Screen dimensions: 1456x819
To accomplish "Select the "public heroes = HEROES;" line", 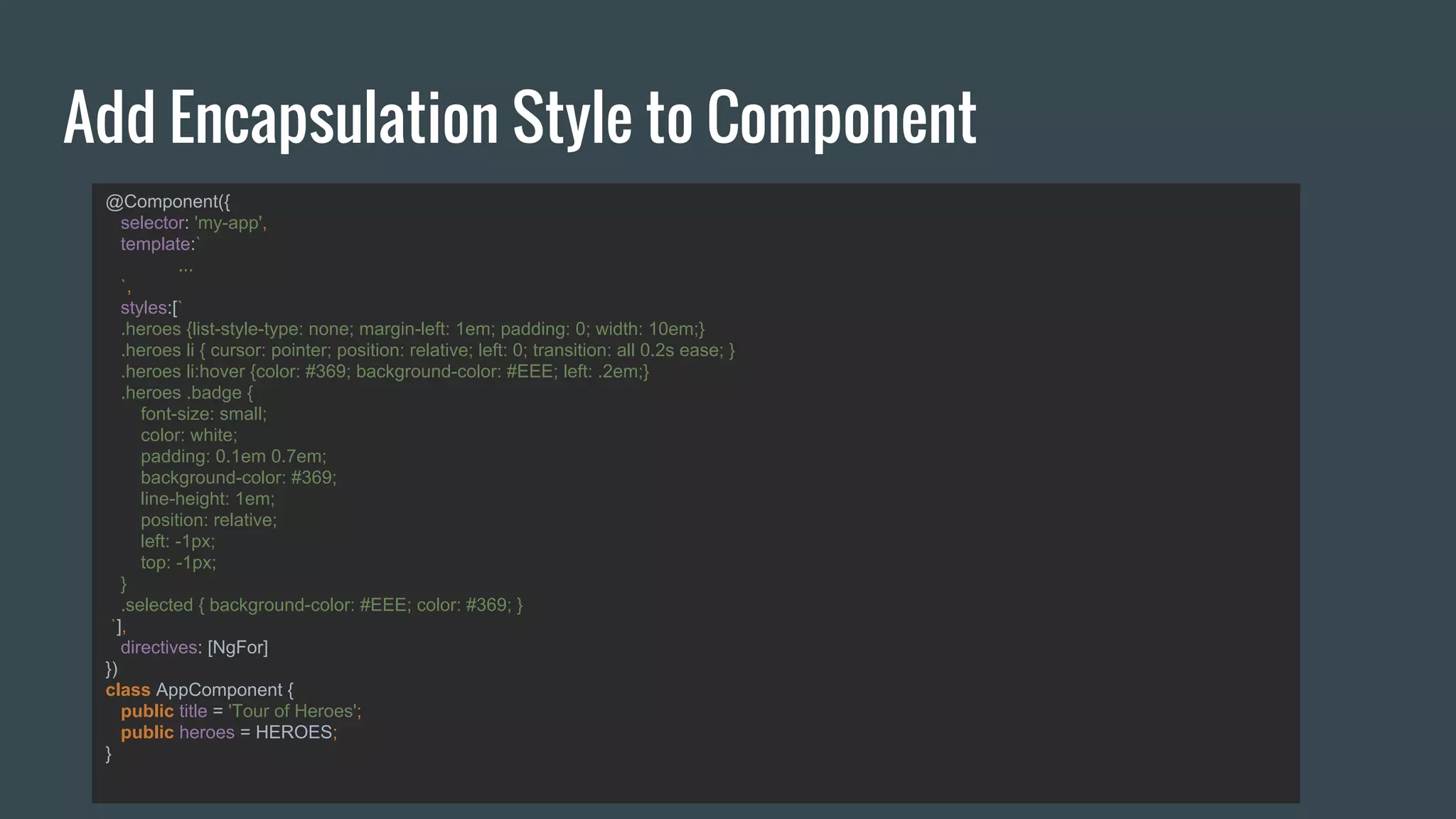I will [x=229, y=733].
